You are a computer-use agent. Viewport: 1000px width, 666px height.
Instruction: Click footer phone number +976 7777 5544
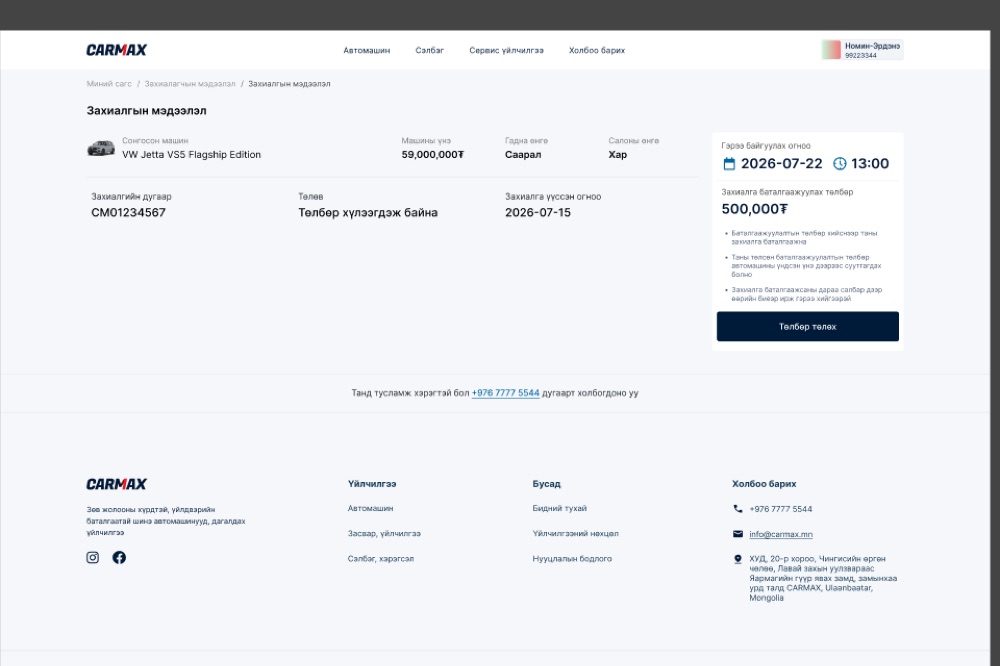click(781, 509)
